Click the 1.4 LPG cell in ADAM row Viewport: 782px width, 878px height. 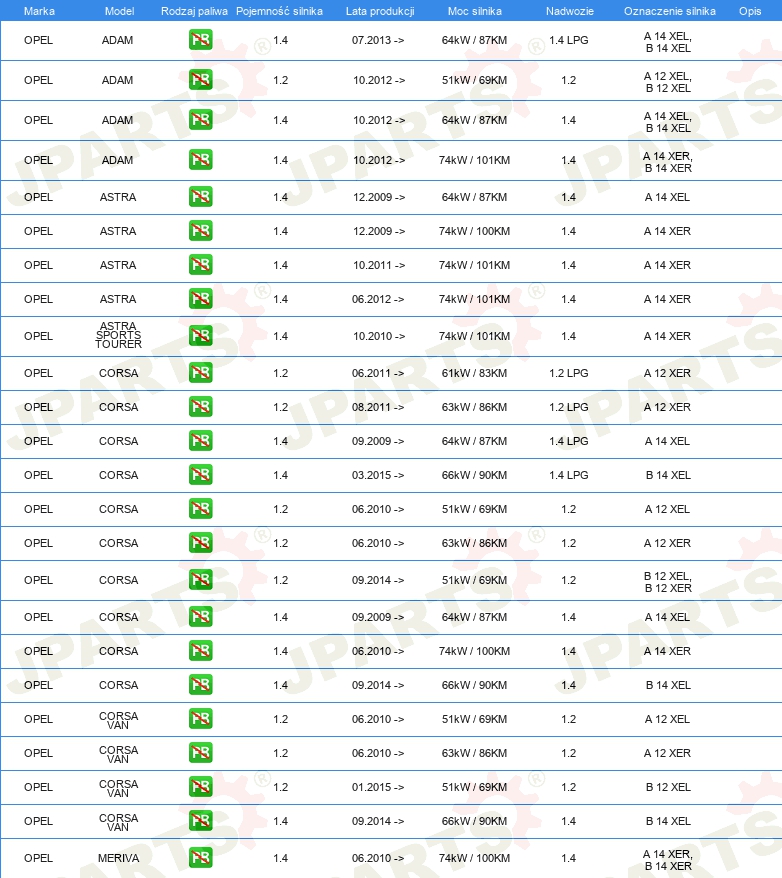pyautogui.click(x=569, y=40)
